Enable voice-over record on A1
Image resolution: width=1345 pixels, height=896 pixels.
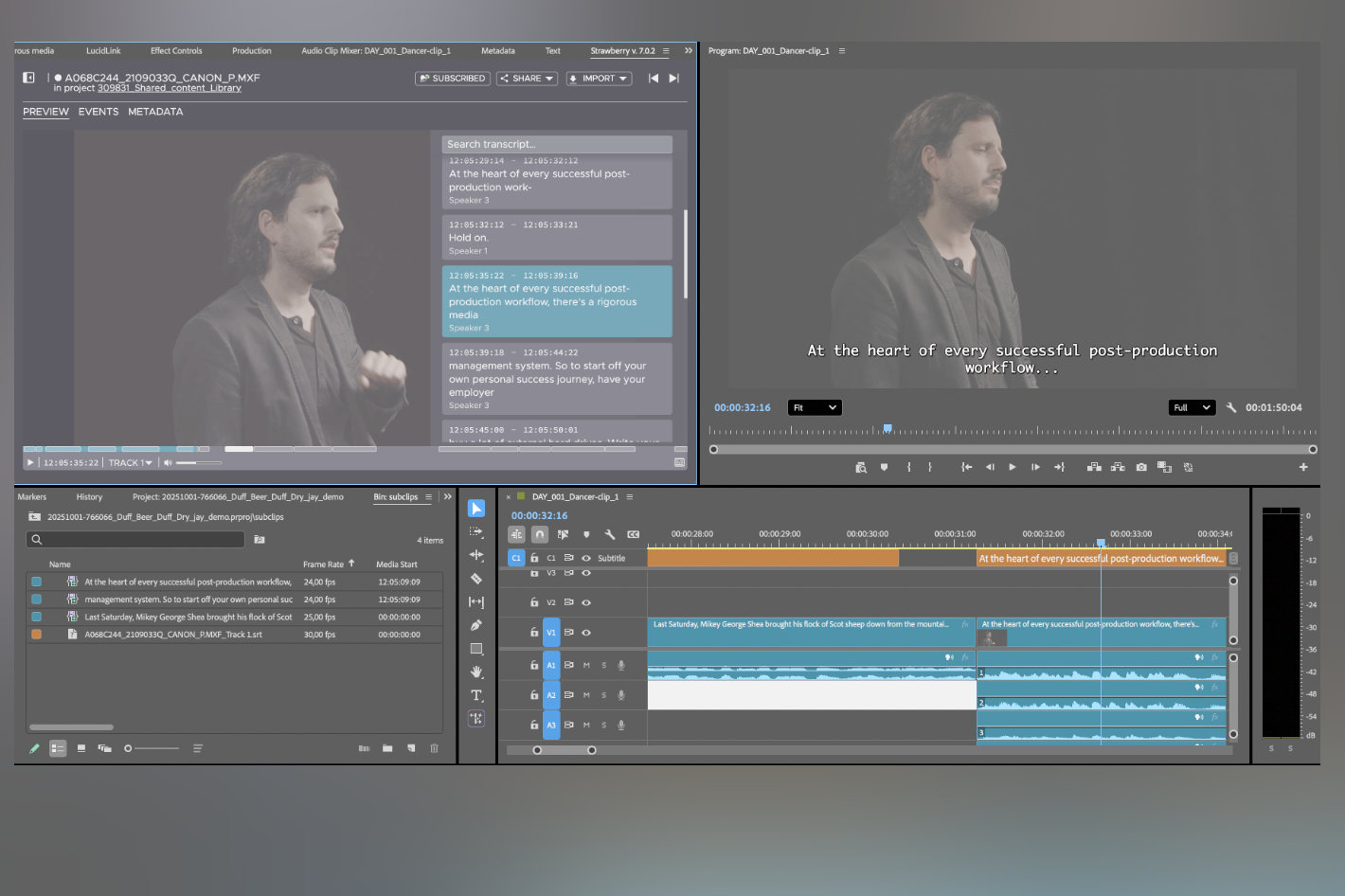[x=621, y=665]
